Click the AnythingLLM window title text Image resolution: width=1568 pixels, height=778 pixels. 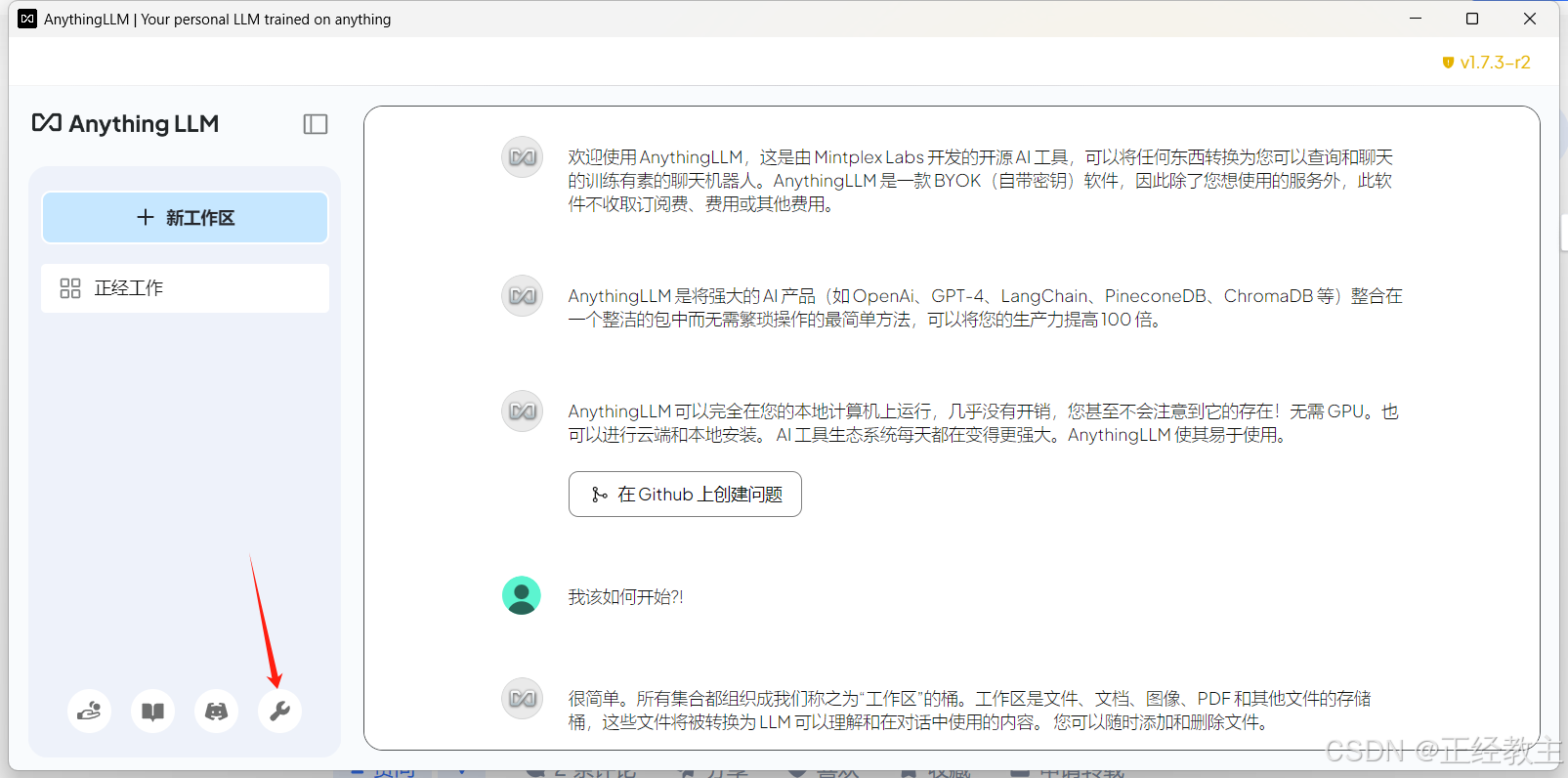coord(217,20)
